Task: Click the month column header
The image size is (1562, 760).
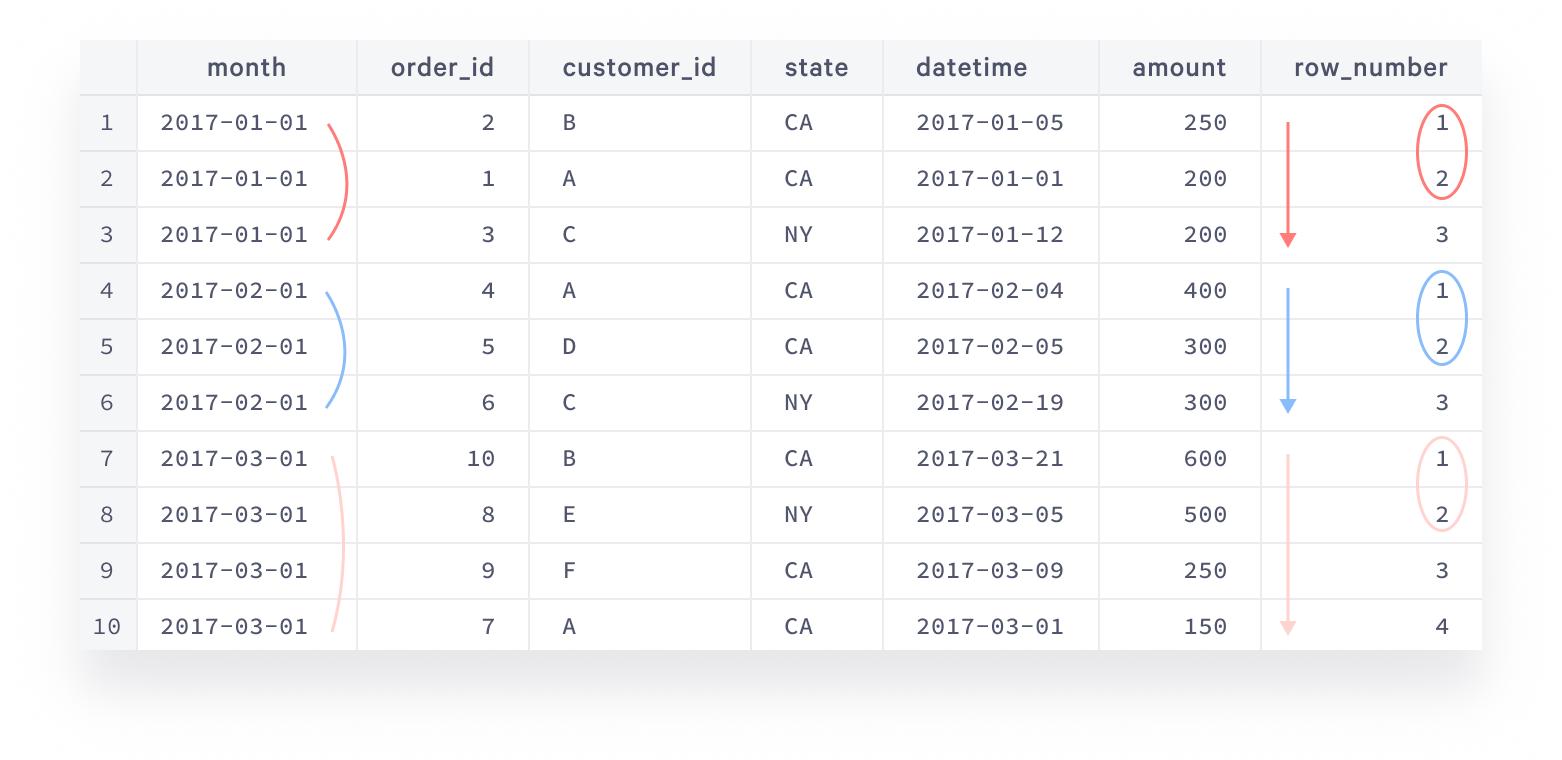Action: tap(246, 68)
